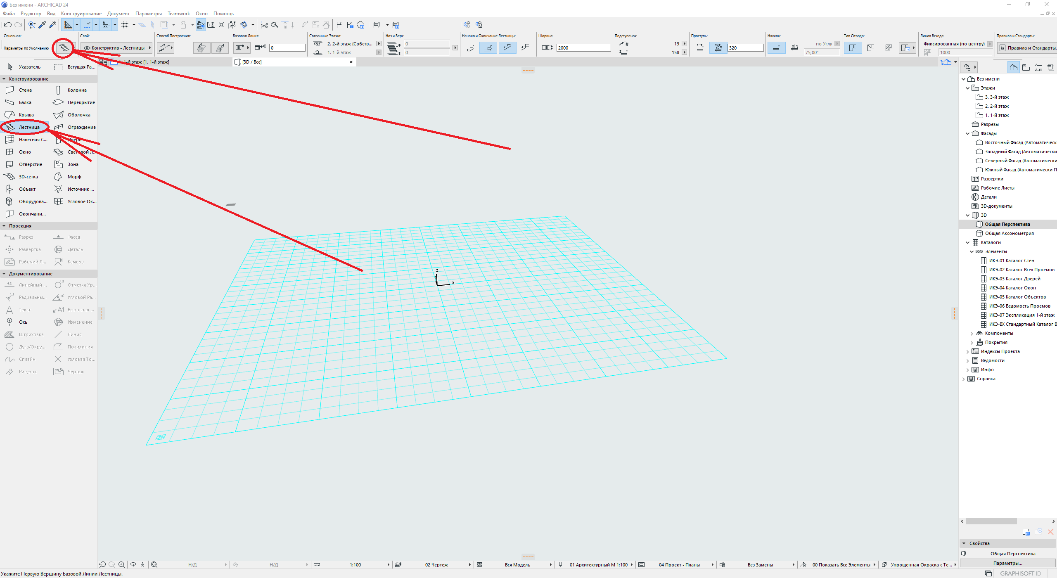This screenshot has height=578, width=1057.
Task: Toggle the grid snap button in toolbar
Action: [x=125, y=25]
